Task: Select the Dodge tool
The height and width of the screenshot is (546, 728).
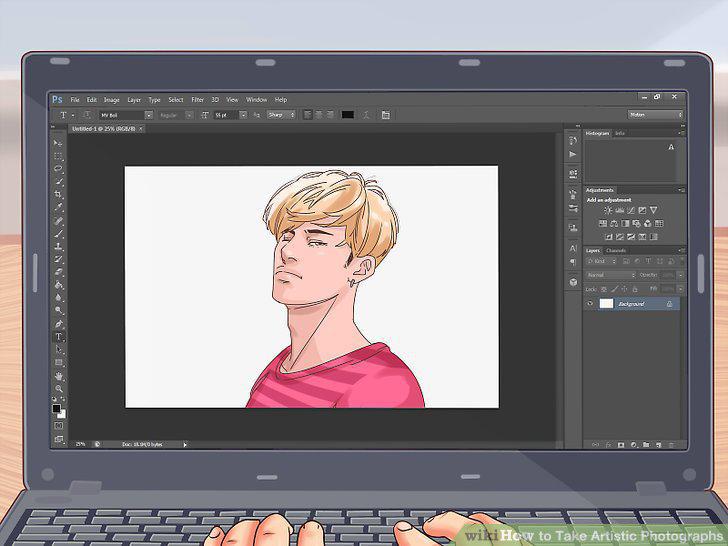Action: 58,310
